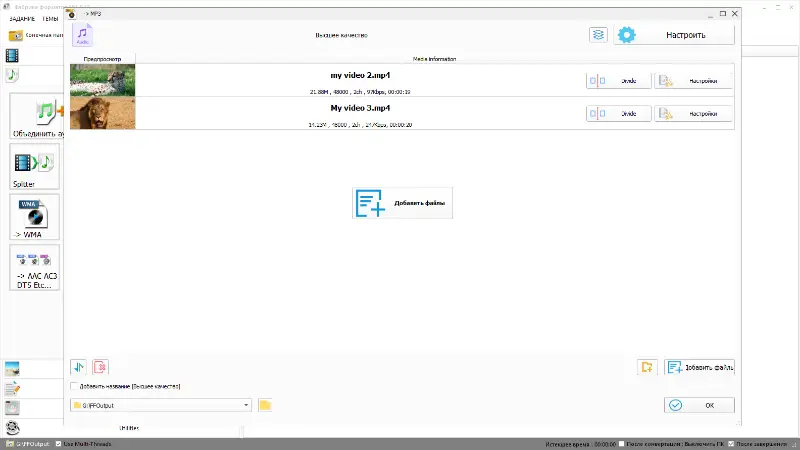Image resolution: width=800 pixels, height=450 pixels.
Task: Expand the ROM device disc category in the sidebar
Action: tap(12, 408)
